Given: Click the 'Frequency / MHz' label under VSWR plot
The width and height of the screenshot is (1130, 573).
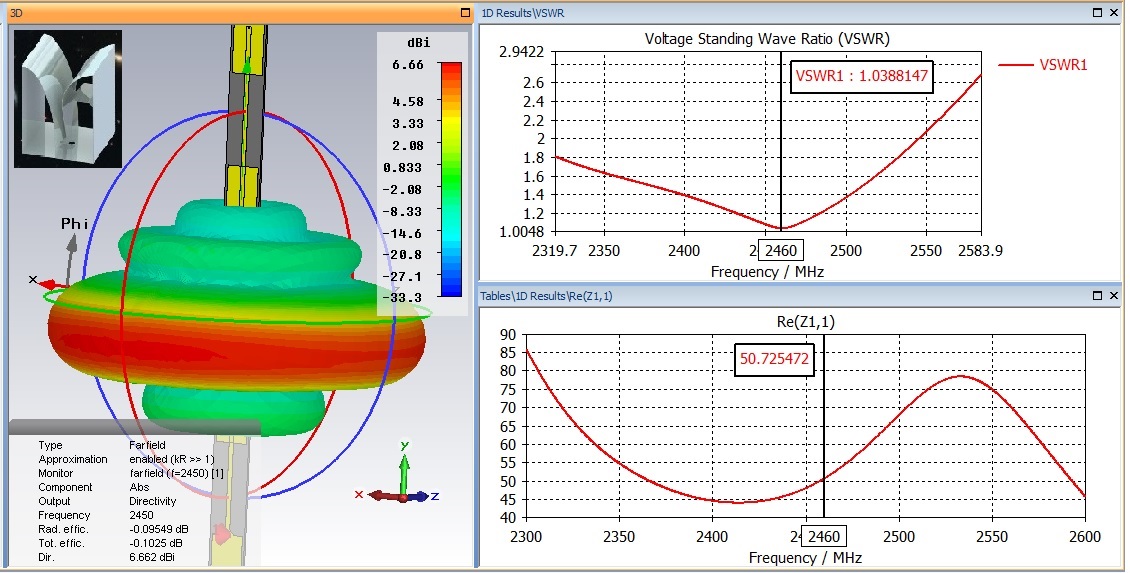Looking at the screenshot, I should coord(767,272).
